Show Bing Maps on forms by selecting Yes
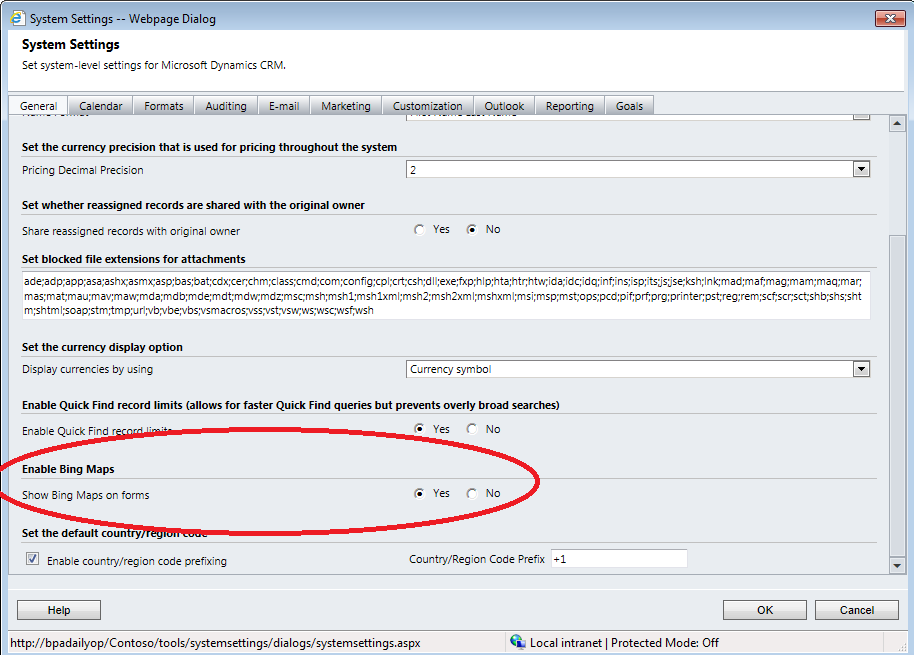 420,494
